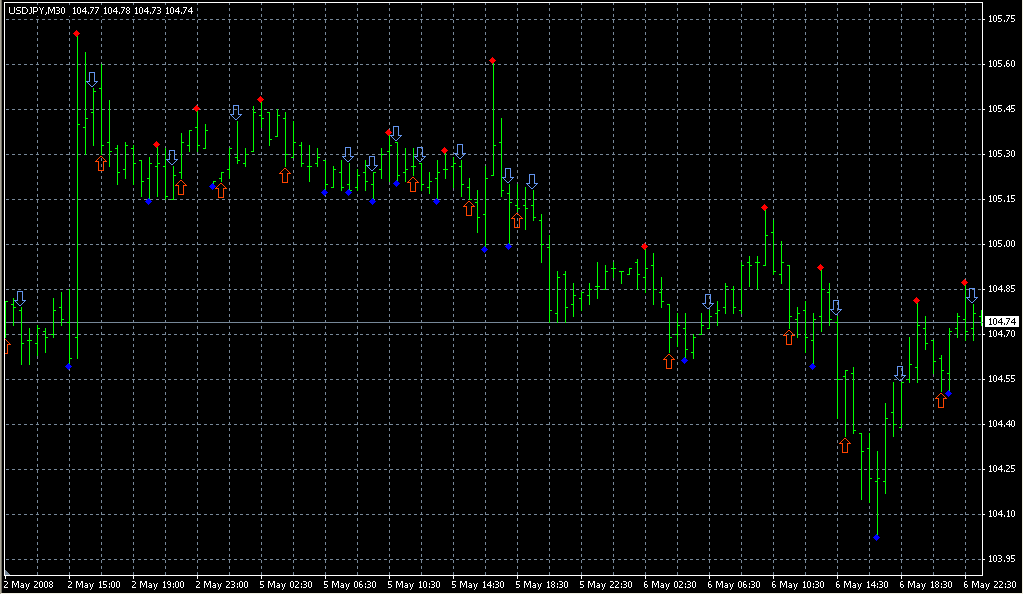
Task: Click the 105.75 price scale label
Action: coord(1001,19)
